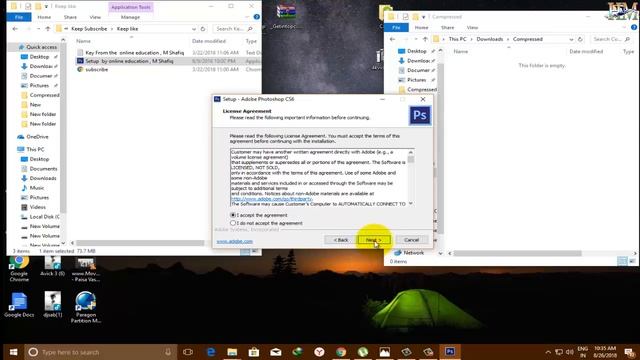Click the 'Type here to search' box
640x360 pixels.
coord(101,352)
